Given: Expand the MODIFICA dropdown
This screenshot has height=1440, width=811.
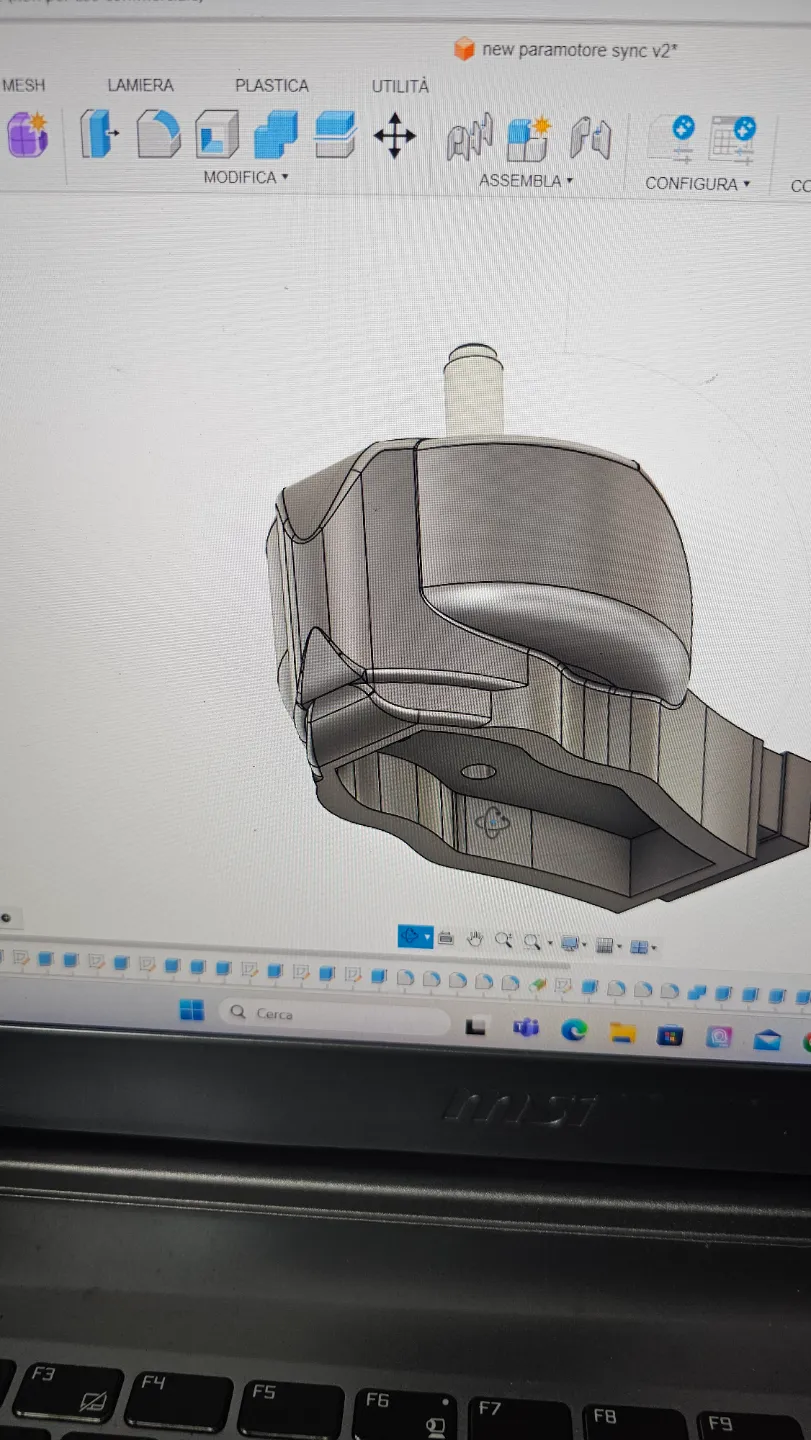Looking at the screenshot, I should pos(246,177).
